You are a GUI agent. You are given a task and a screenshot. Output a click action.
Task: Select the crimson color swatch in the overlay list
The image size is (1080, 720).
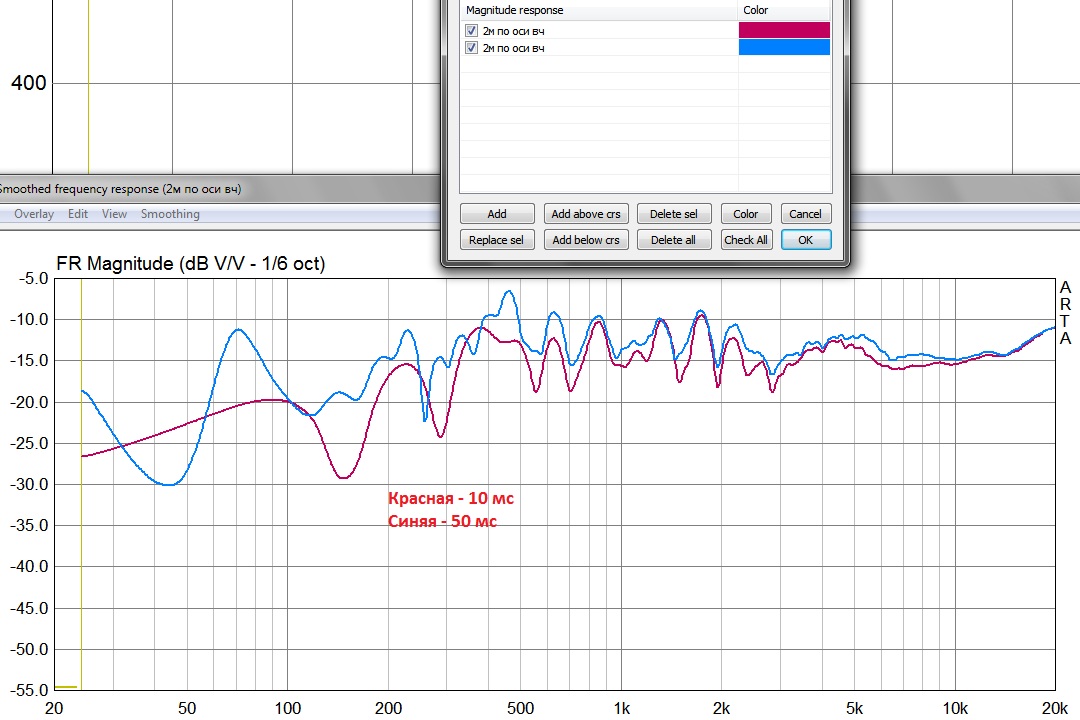click(784, 30)
